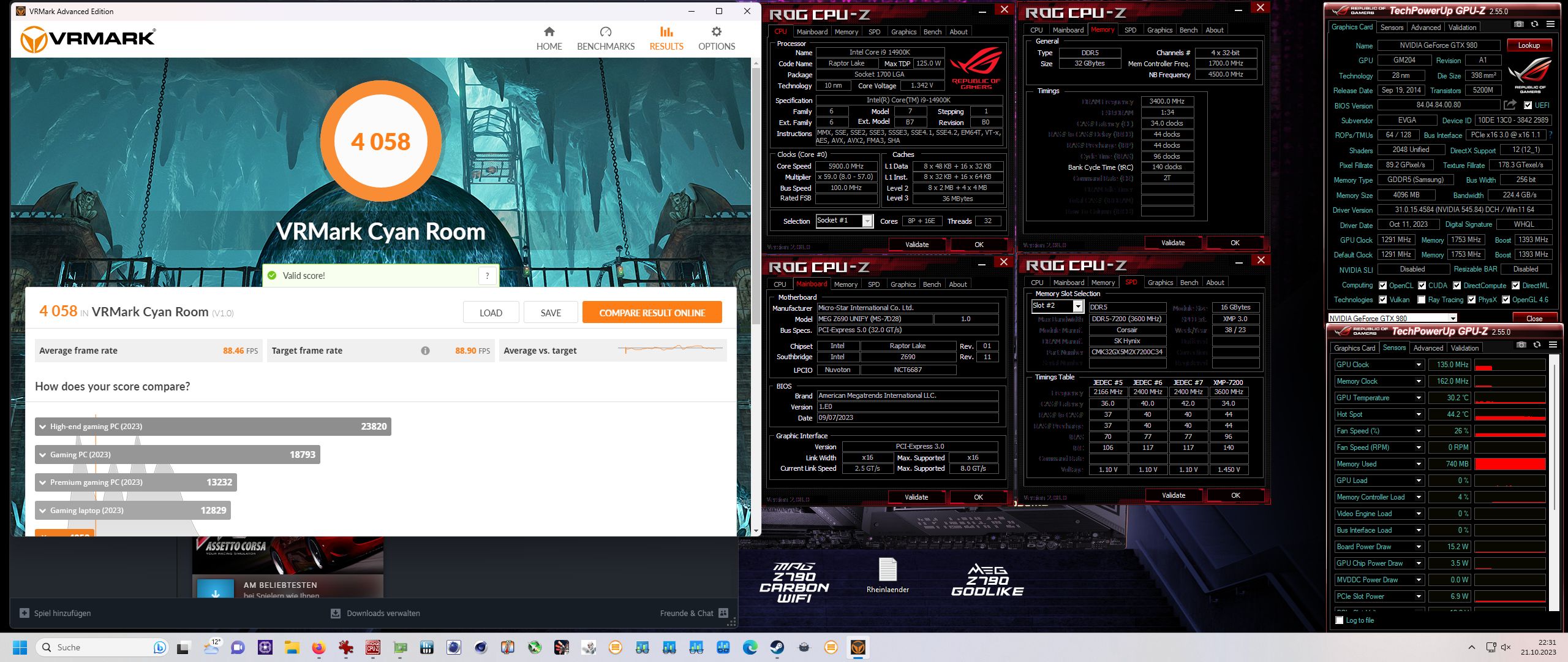Toggle the PhysX checkbox
Image resolution: width=1568 pixels, height=662 pixels.
point(1471,300)
